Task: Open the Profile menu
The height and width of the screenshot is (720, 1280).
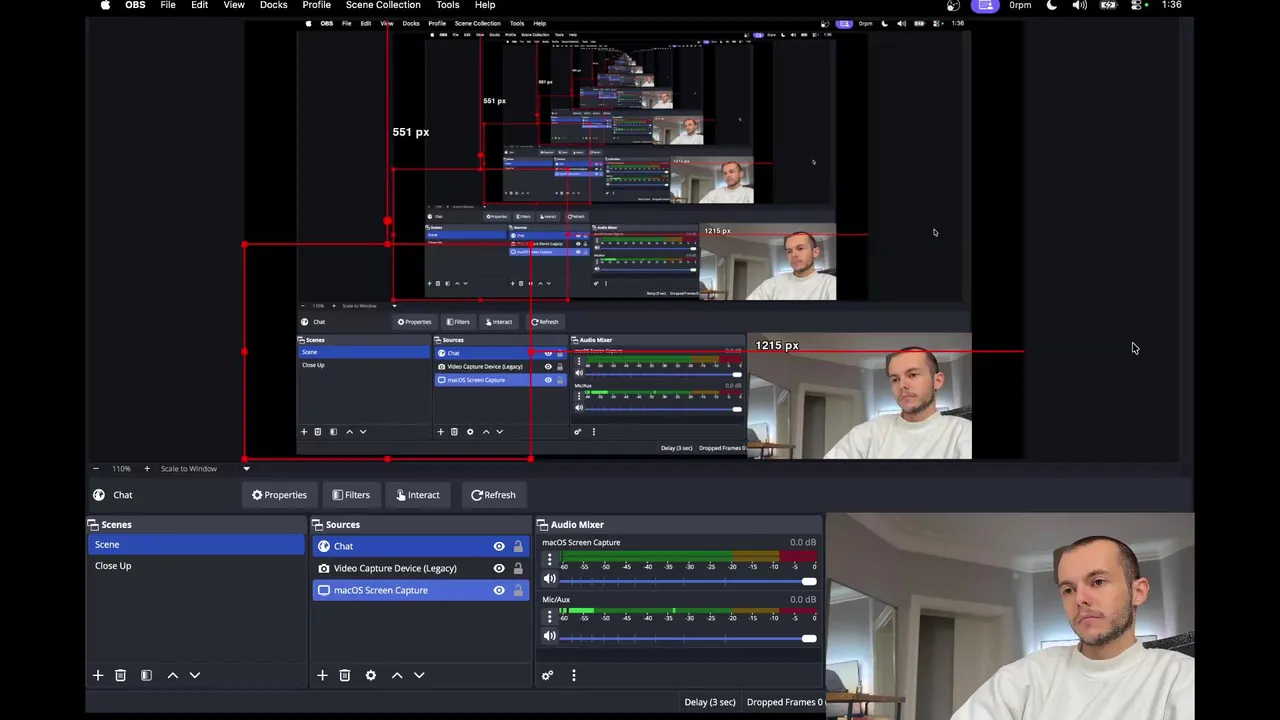Action: point(317,5)
